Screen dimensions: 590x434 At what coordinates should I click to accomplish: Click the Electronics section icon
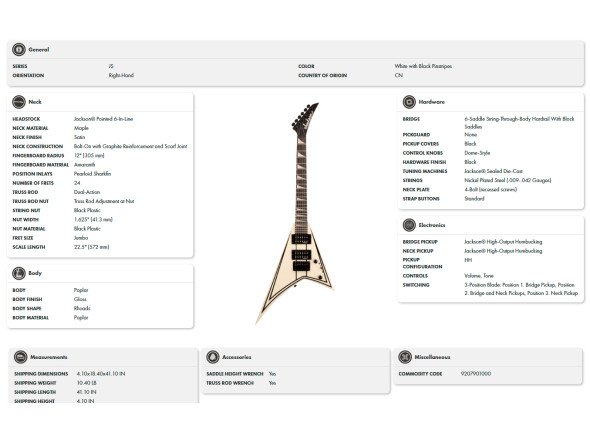409,225
